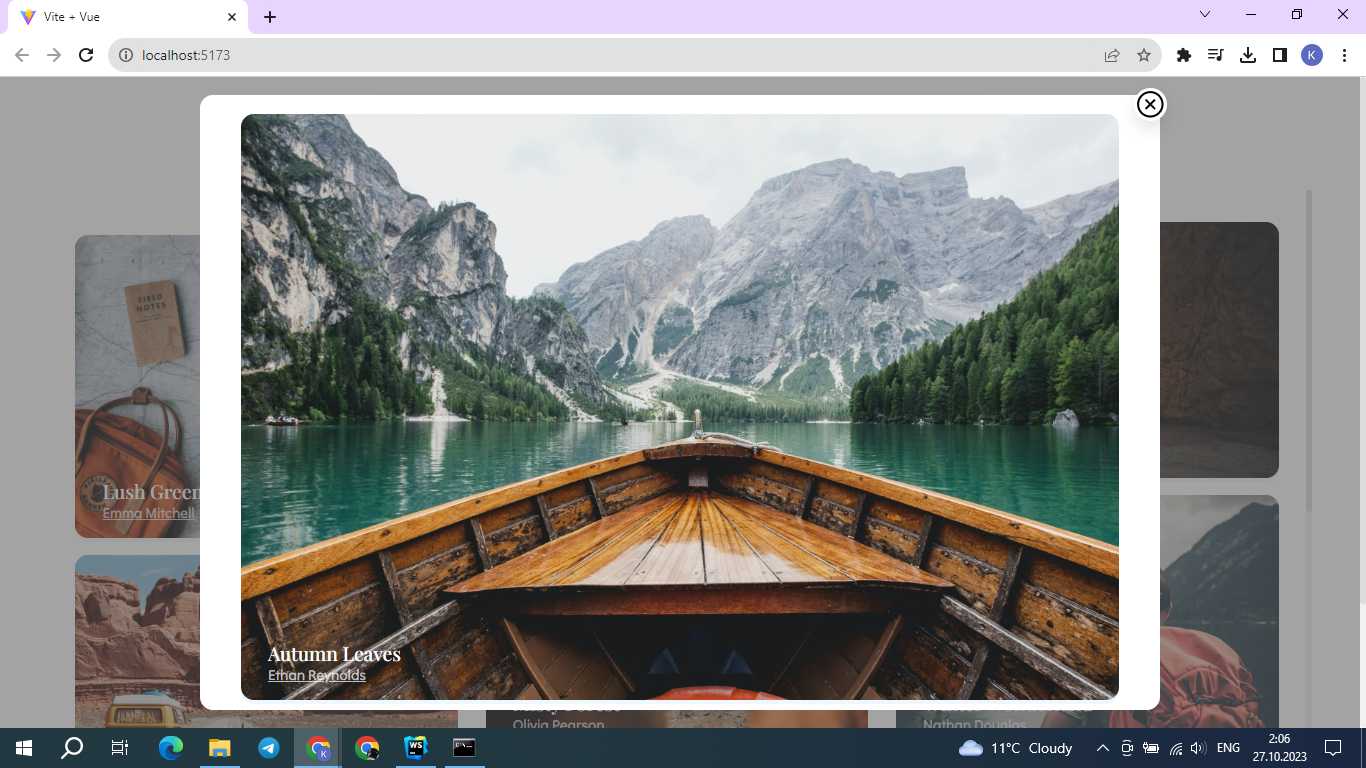Screen dimensions: 1366x768
Task: Visit Emma Mitchell's profile link
Action: [x=150, y=512]
